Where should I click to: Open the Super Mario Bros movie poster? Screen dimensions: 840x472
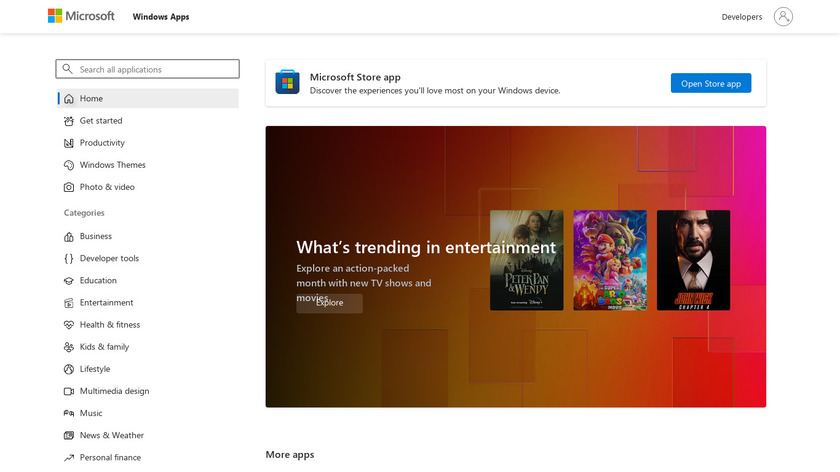point(610,260)
